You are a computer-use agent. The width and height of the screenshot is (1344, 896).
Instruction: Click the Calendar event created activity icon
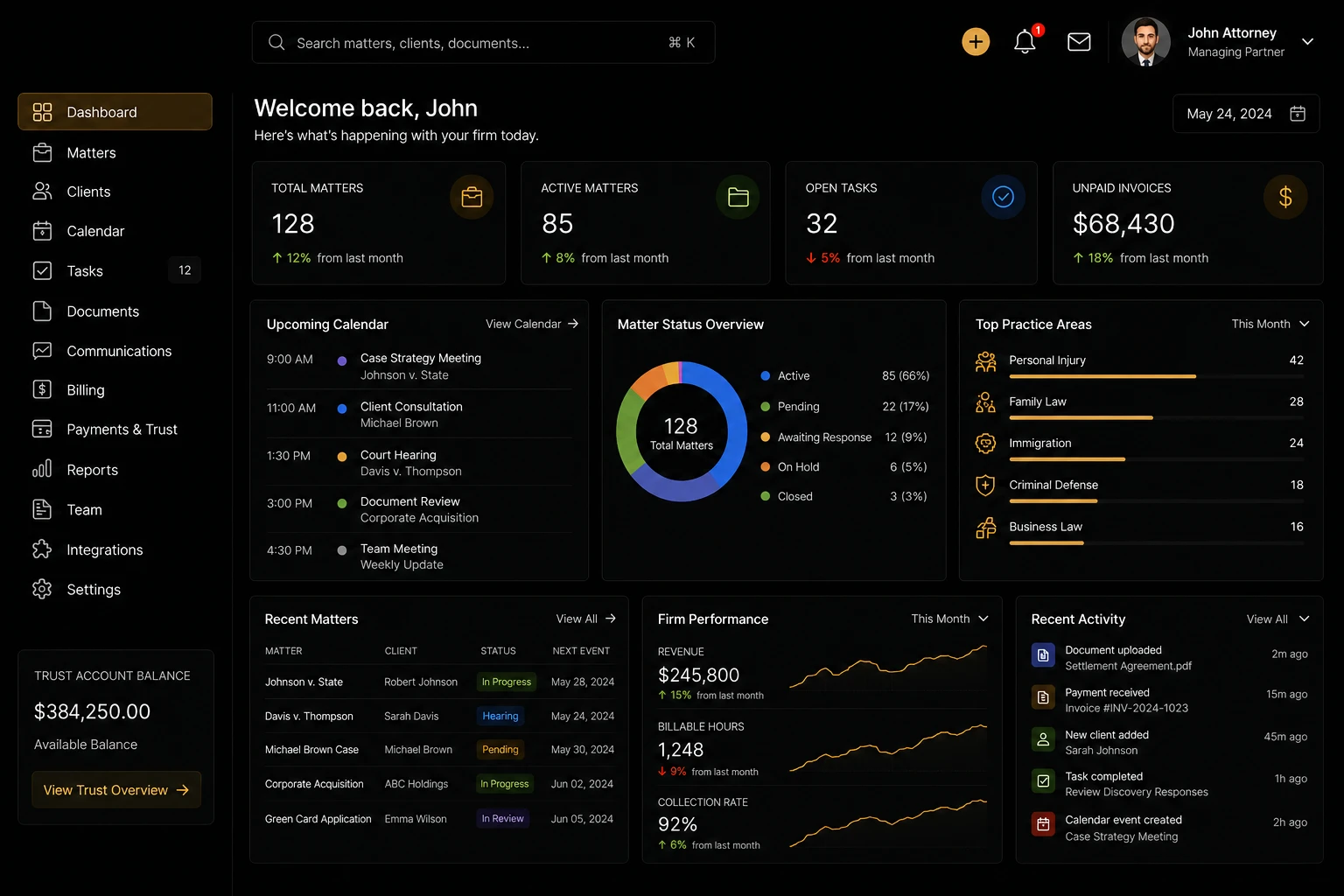(x=1043, y=824)
